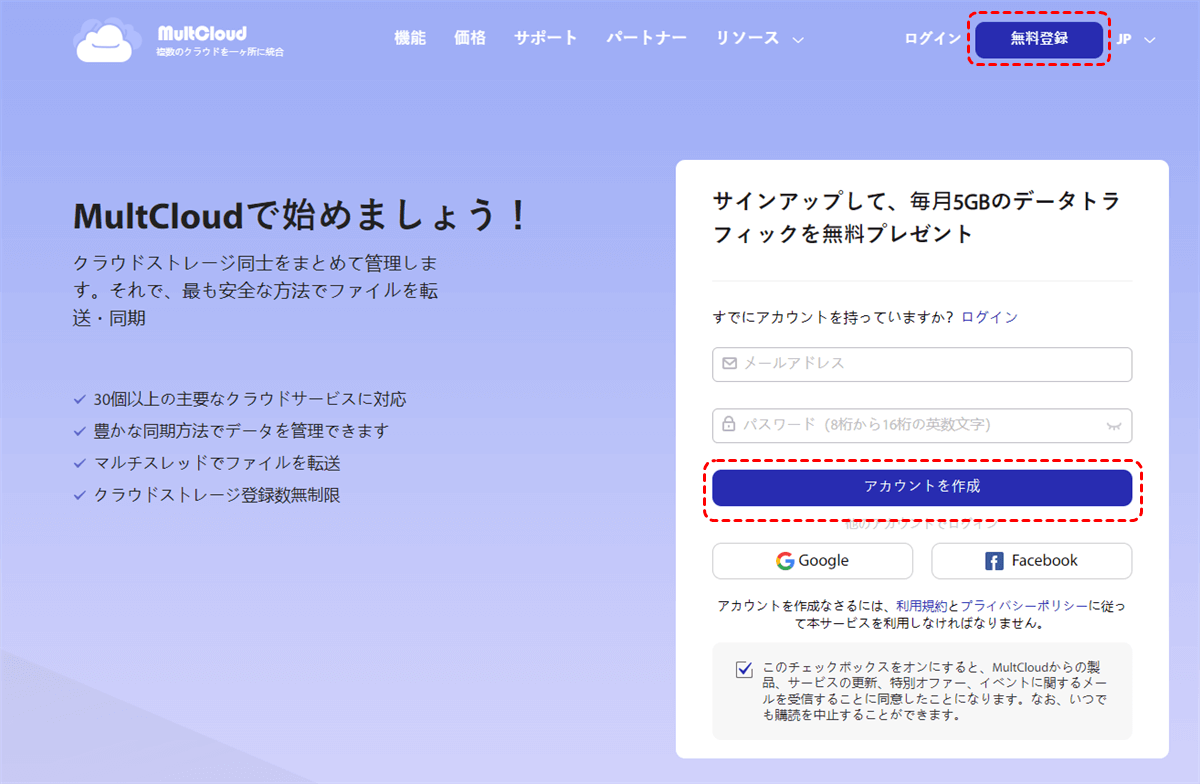
Task: Click the 30個以上の主要なクラウドサービスに対応 line
Action: pos(250,399)
